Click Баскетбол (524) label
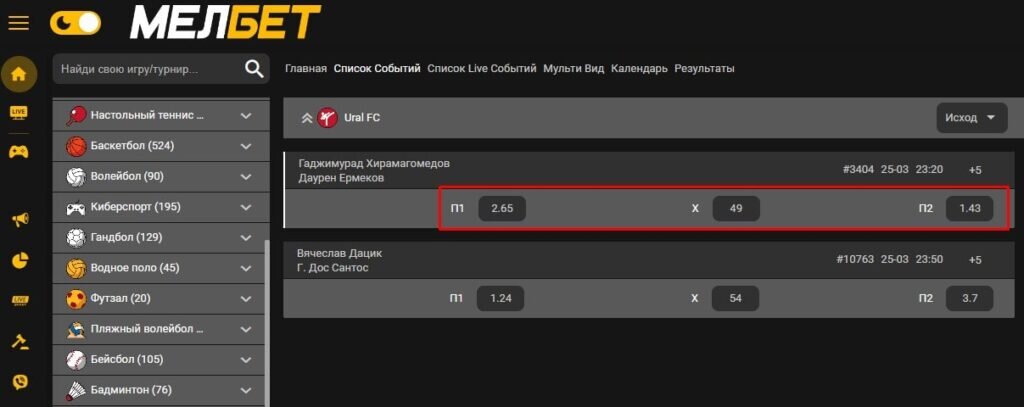Image resolution: width=1024 pixels, height=407 pixels. click(132, 146)
